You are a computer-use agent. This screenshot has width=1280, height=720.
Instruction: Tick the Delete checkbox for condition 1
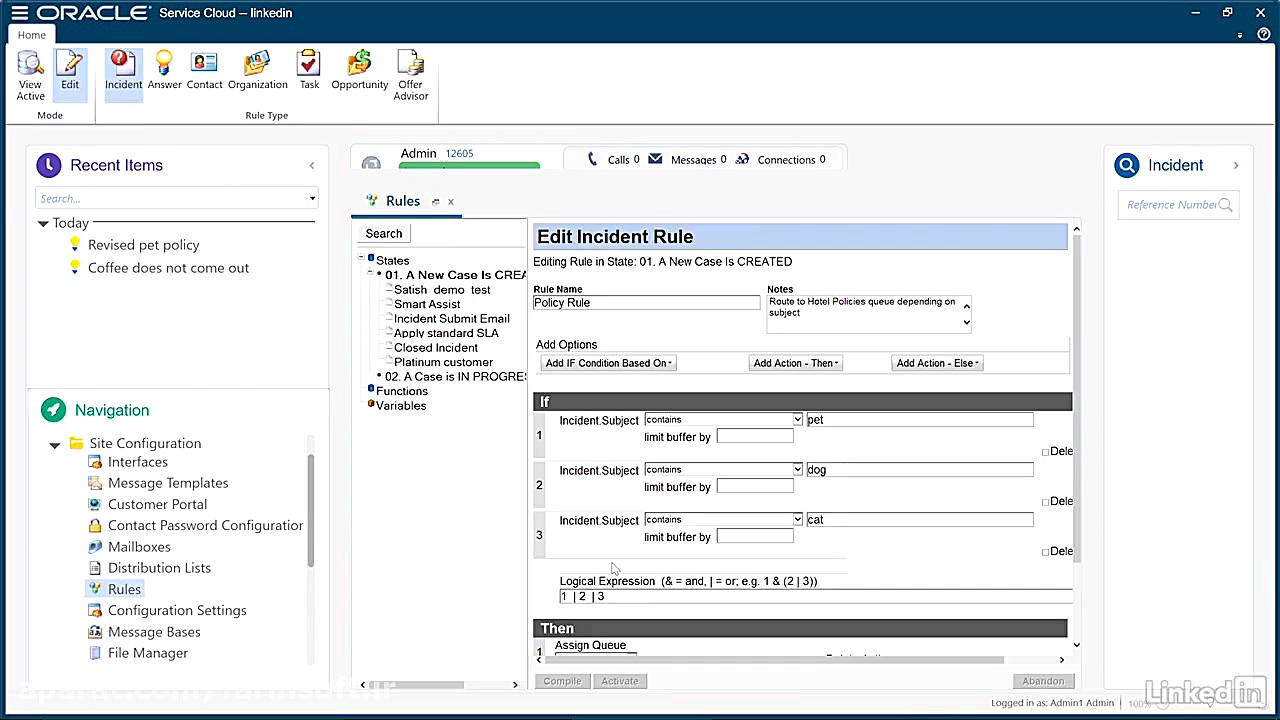[x=1046, y=452]
